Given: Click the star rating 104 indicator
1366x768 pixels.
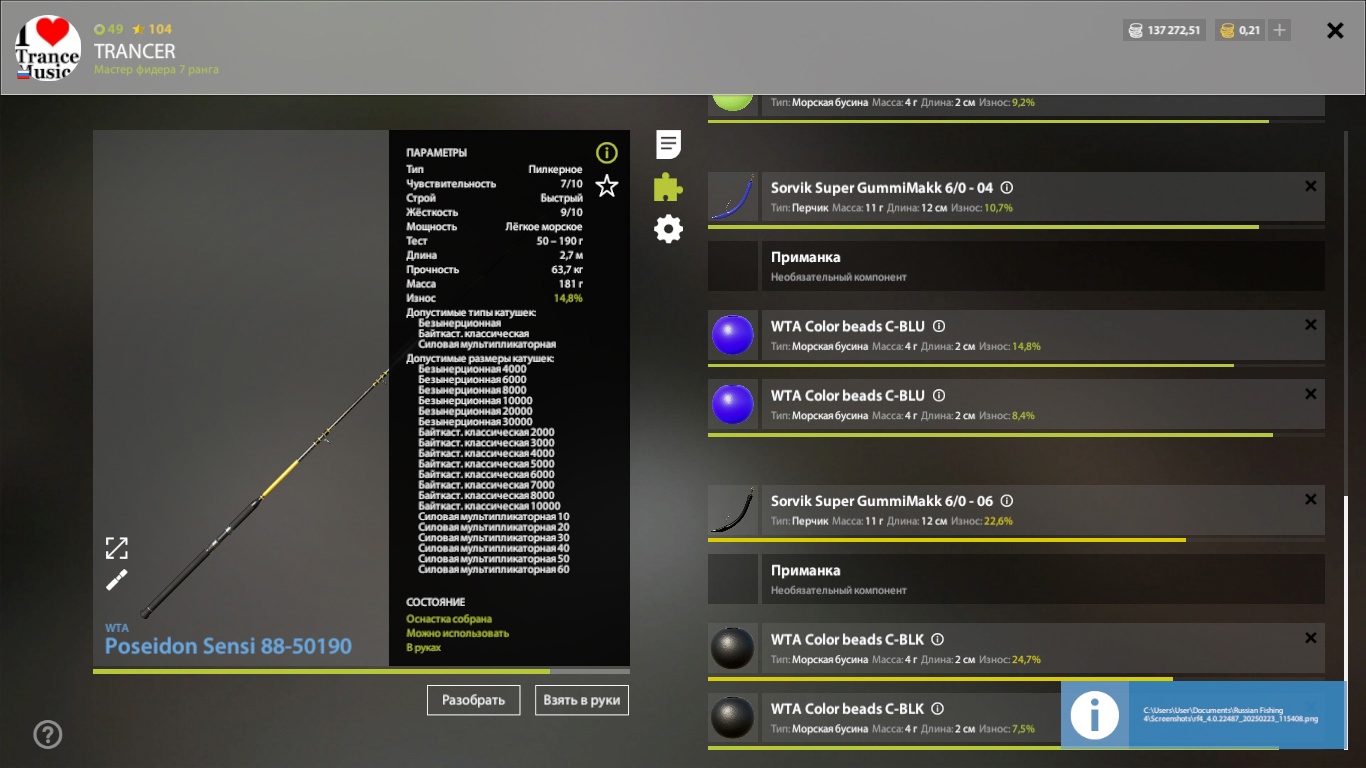Looking at the screenshot, I should click(152, 29).
